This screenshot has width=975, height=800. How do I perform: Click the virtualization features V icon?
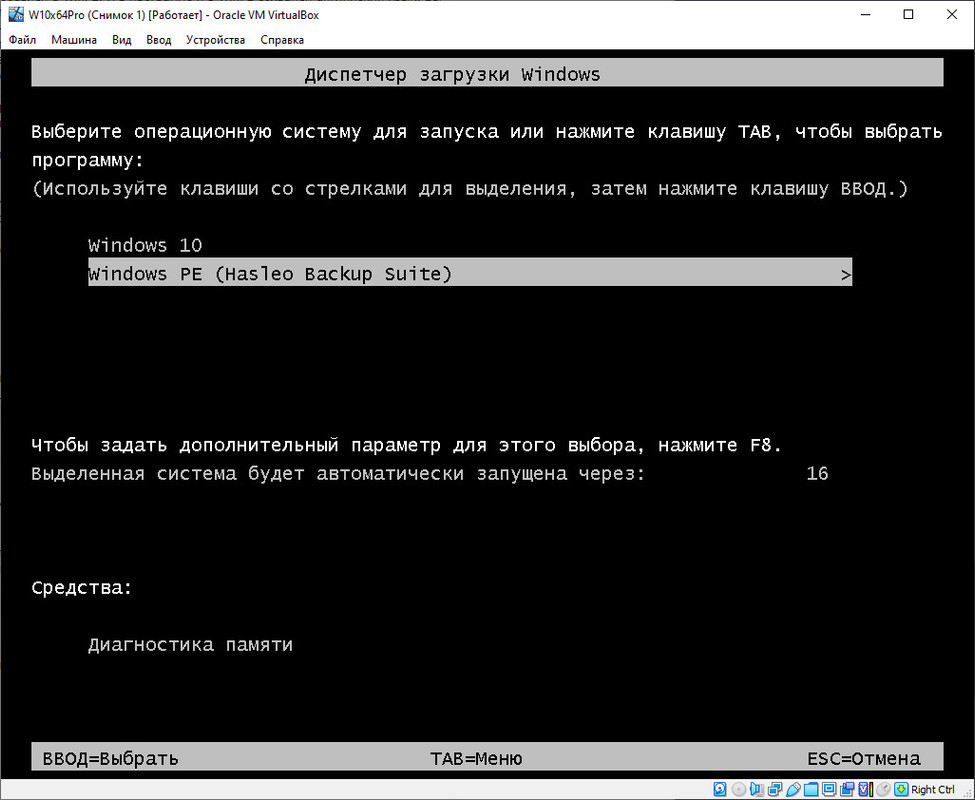tap(865, 789)
